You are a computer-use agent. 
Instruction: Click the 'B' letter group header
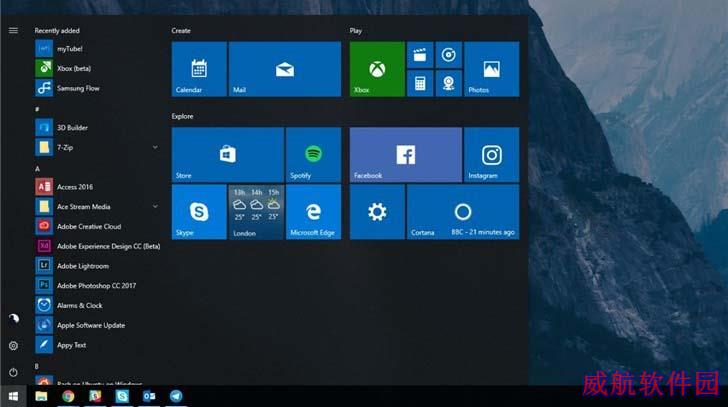point(37,366)
